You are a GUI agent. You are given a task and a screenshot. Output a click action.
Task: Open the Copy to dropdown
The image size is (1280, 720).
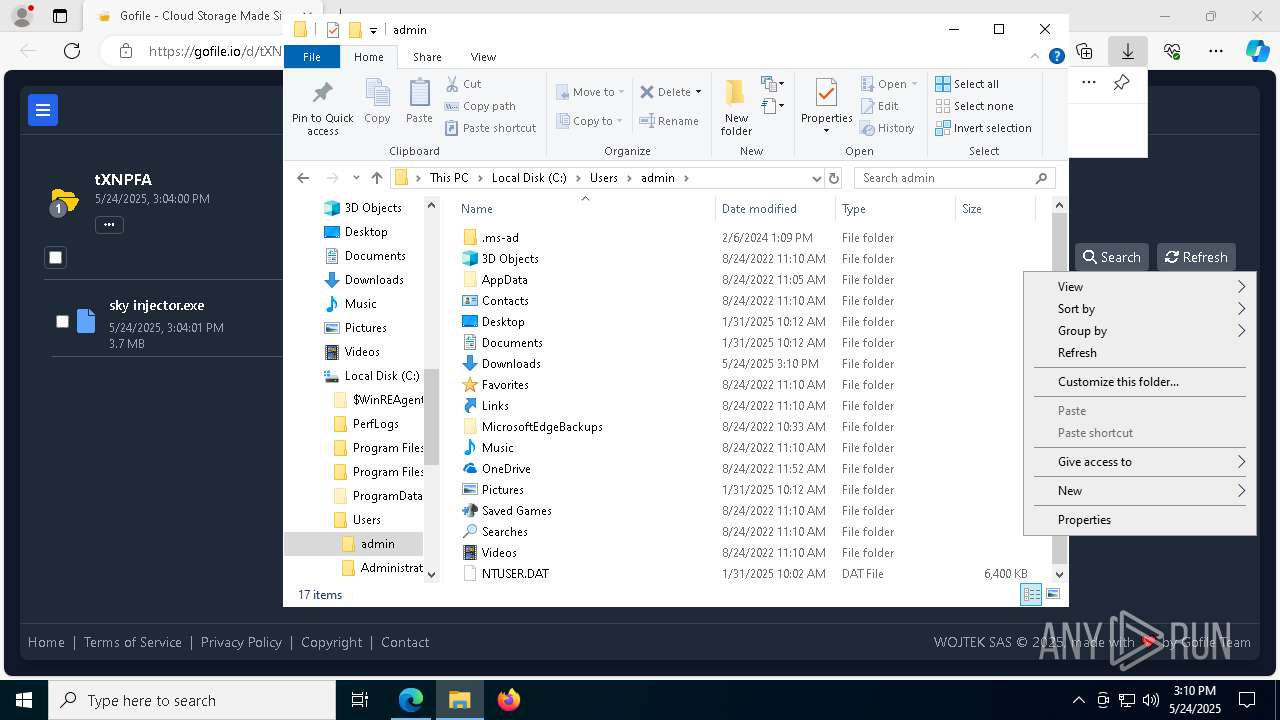click(x=590, y=121)
